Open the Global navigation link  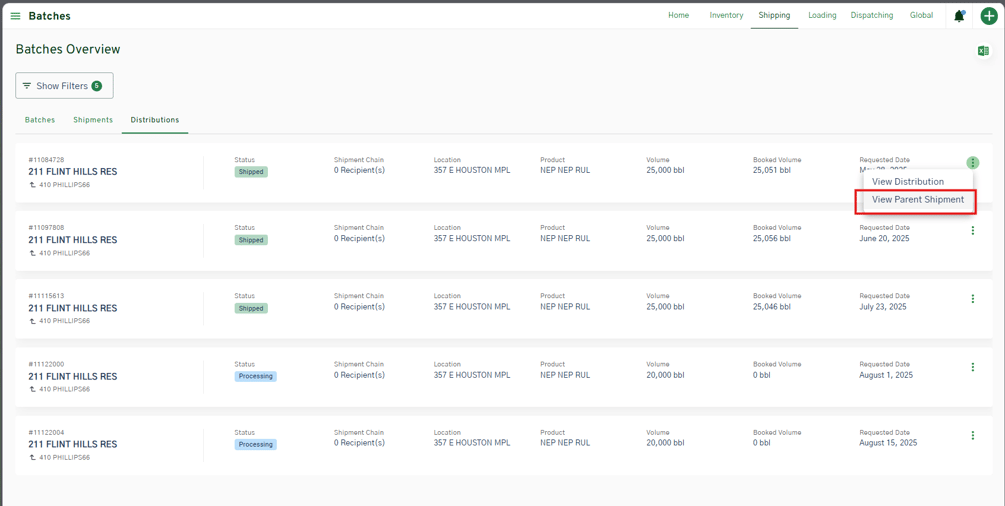tap(921, 16)
